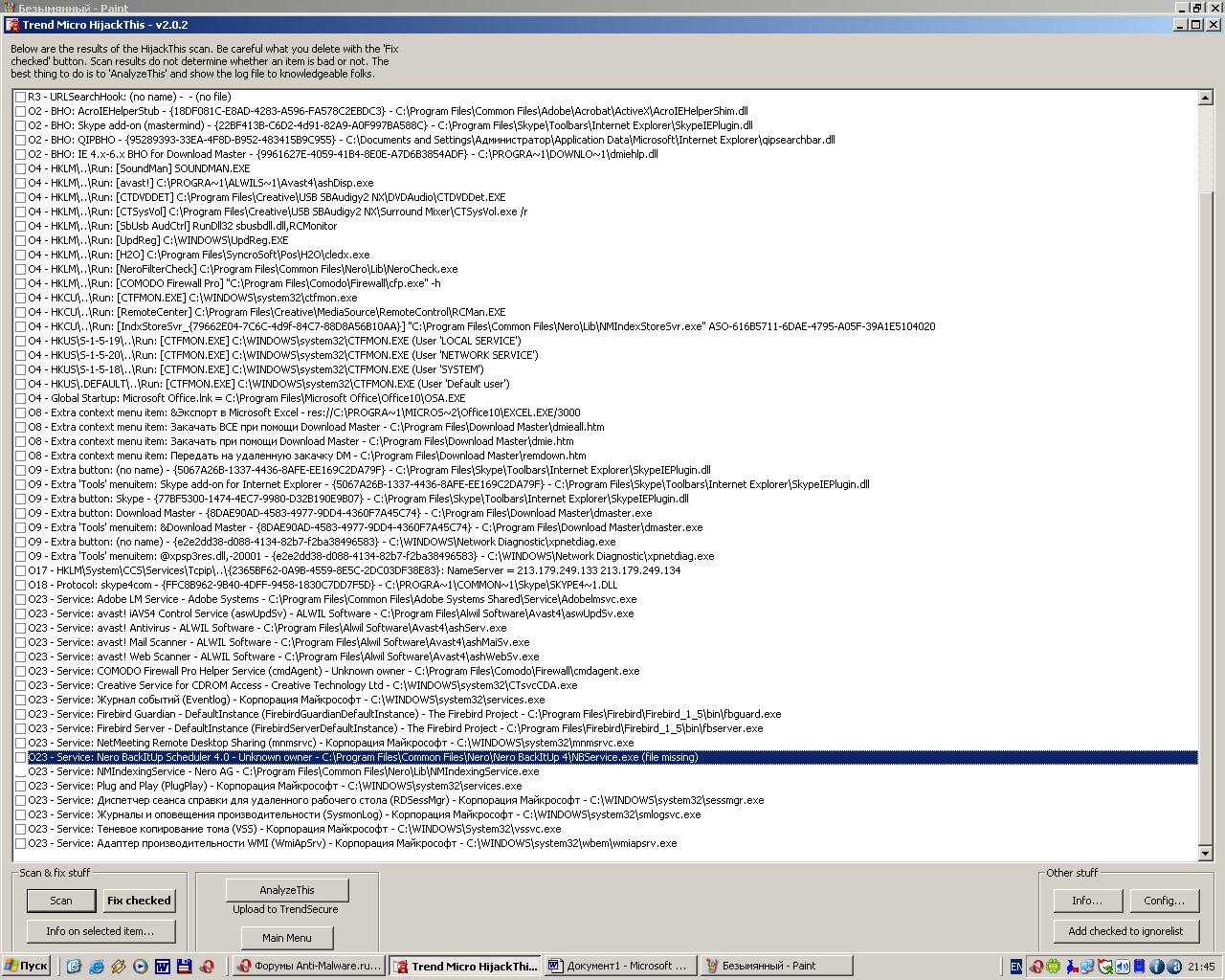The image size is (1225, 980).
Task: Check the Adobe LM Service entry checkbox
Action: click(21, 600)
